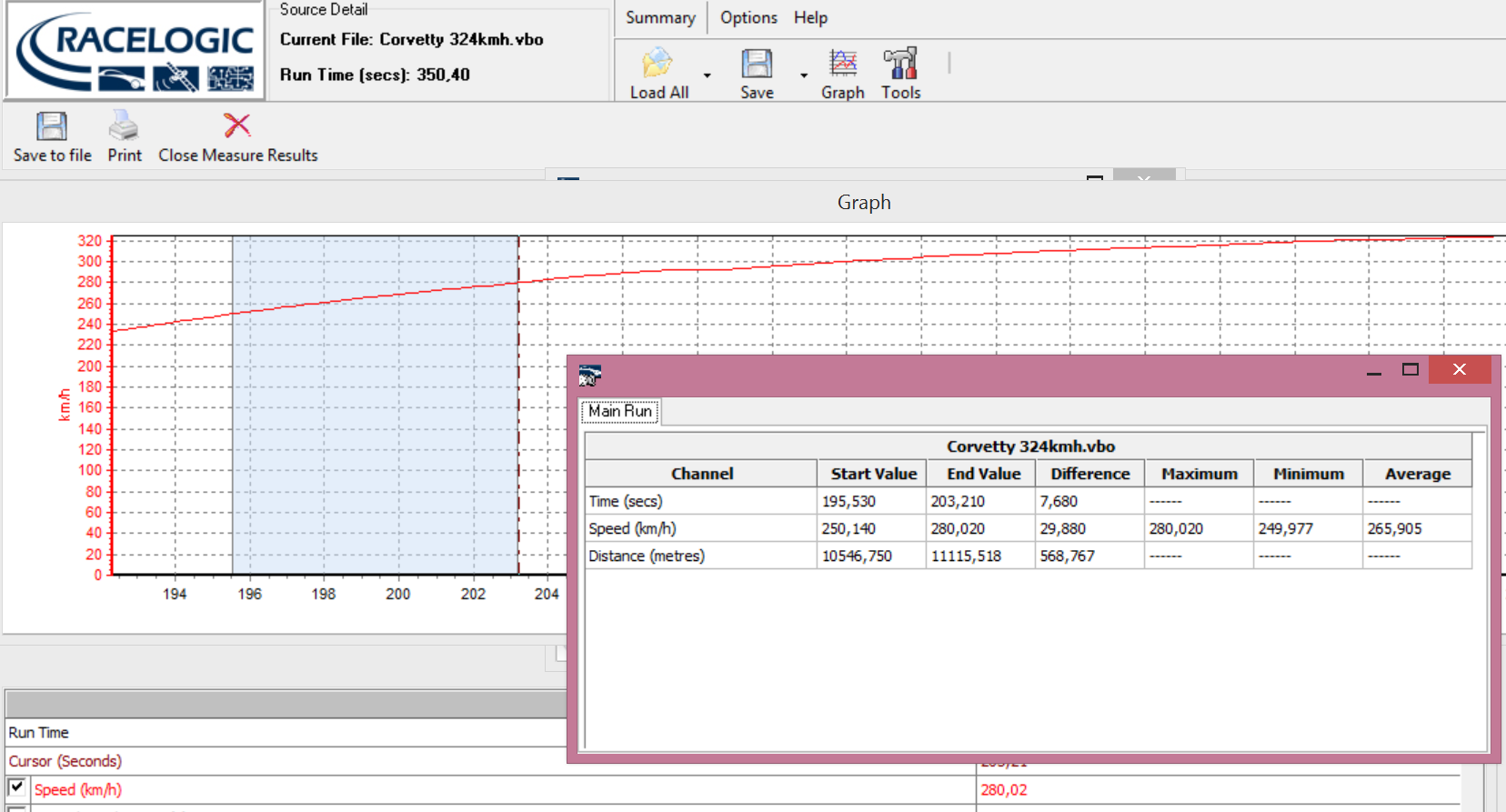The height and width of the screenshot is (812, 1506).
Task: Click the Save to file icon
Action: (52, 126)
